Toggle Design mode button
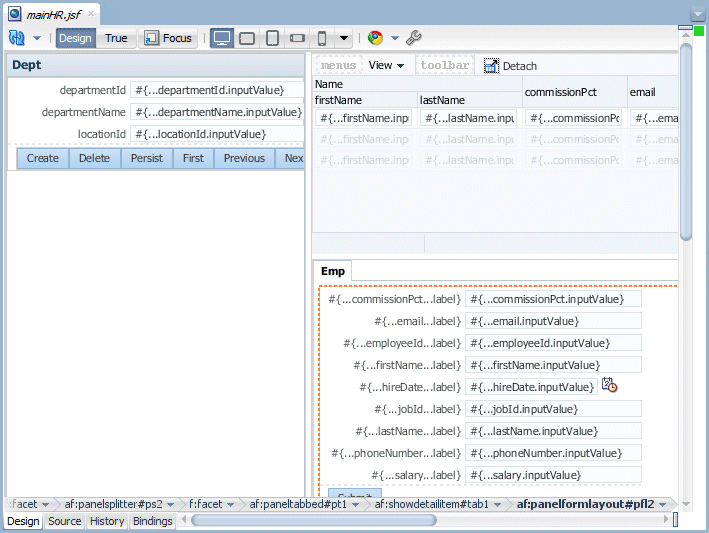Screen dimensions: 709x533 pos(76,38)
